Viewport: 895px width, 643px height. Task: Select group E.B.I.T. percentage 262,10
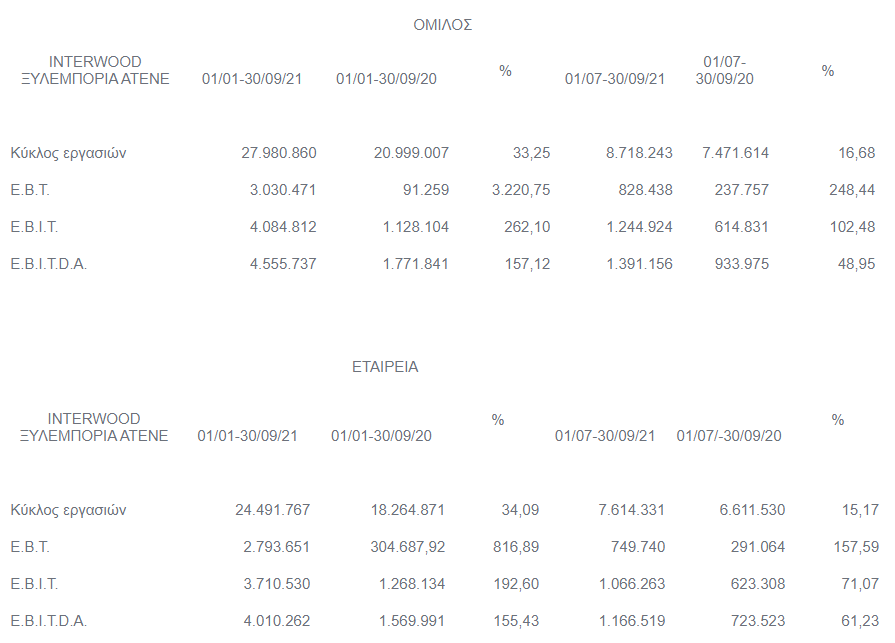tap(527, 227)
